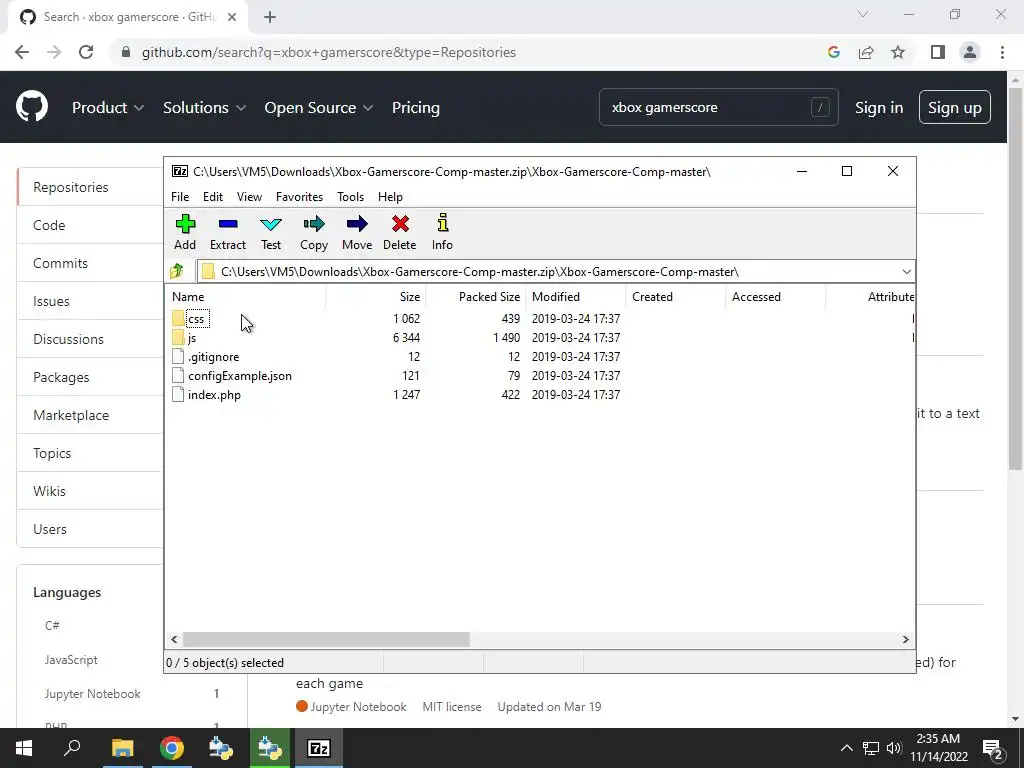Open Chrome profile avatar
The width and height of the screenshot is (1024, 768).
tap(970, 52)
